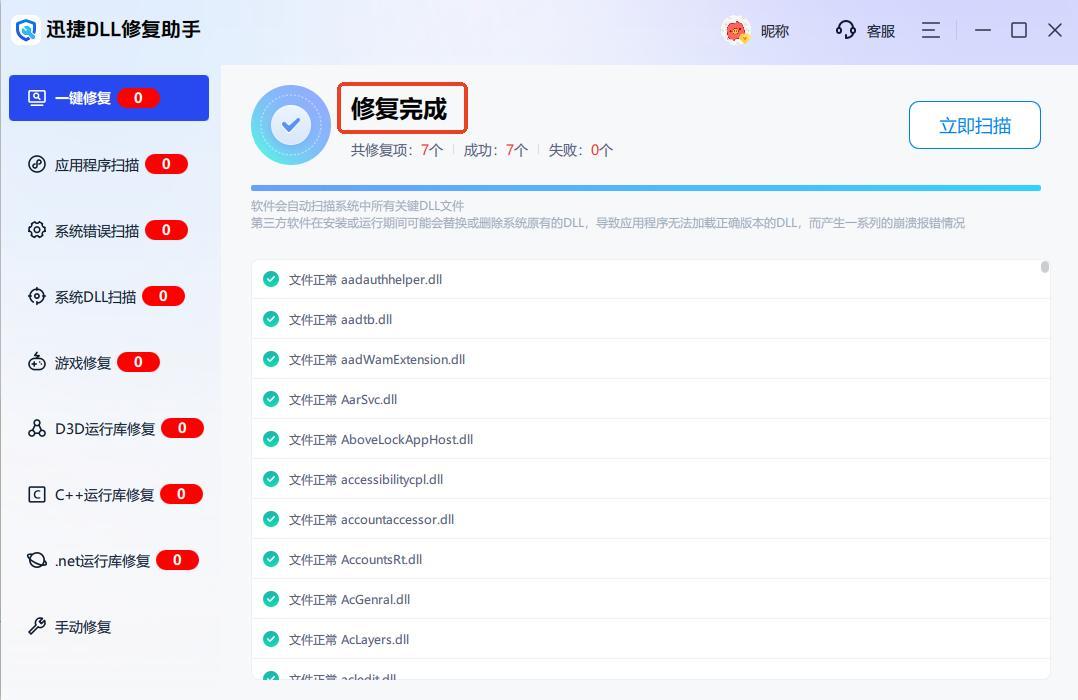Click the 昵称 username label
The width and height of the screenshot is (1078, 700).
(775, 31)
